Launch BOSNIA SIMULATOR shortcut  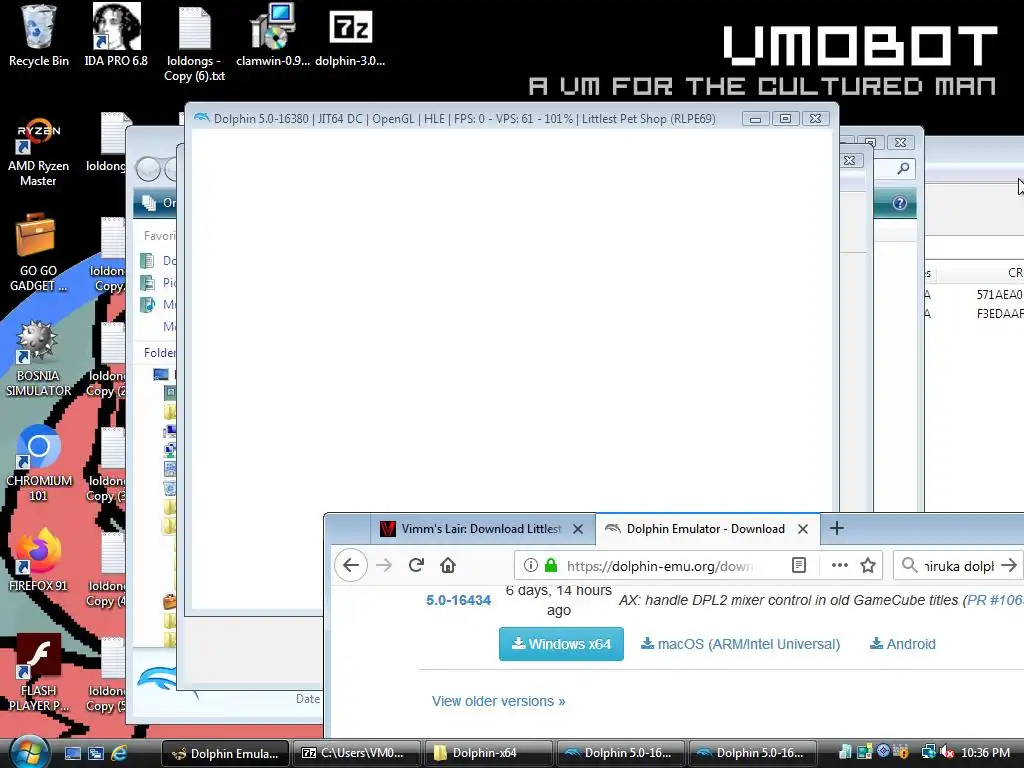pyautogui.click(x=38, y=359)
